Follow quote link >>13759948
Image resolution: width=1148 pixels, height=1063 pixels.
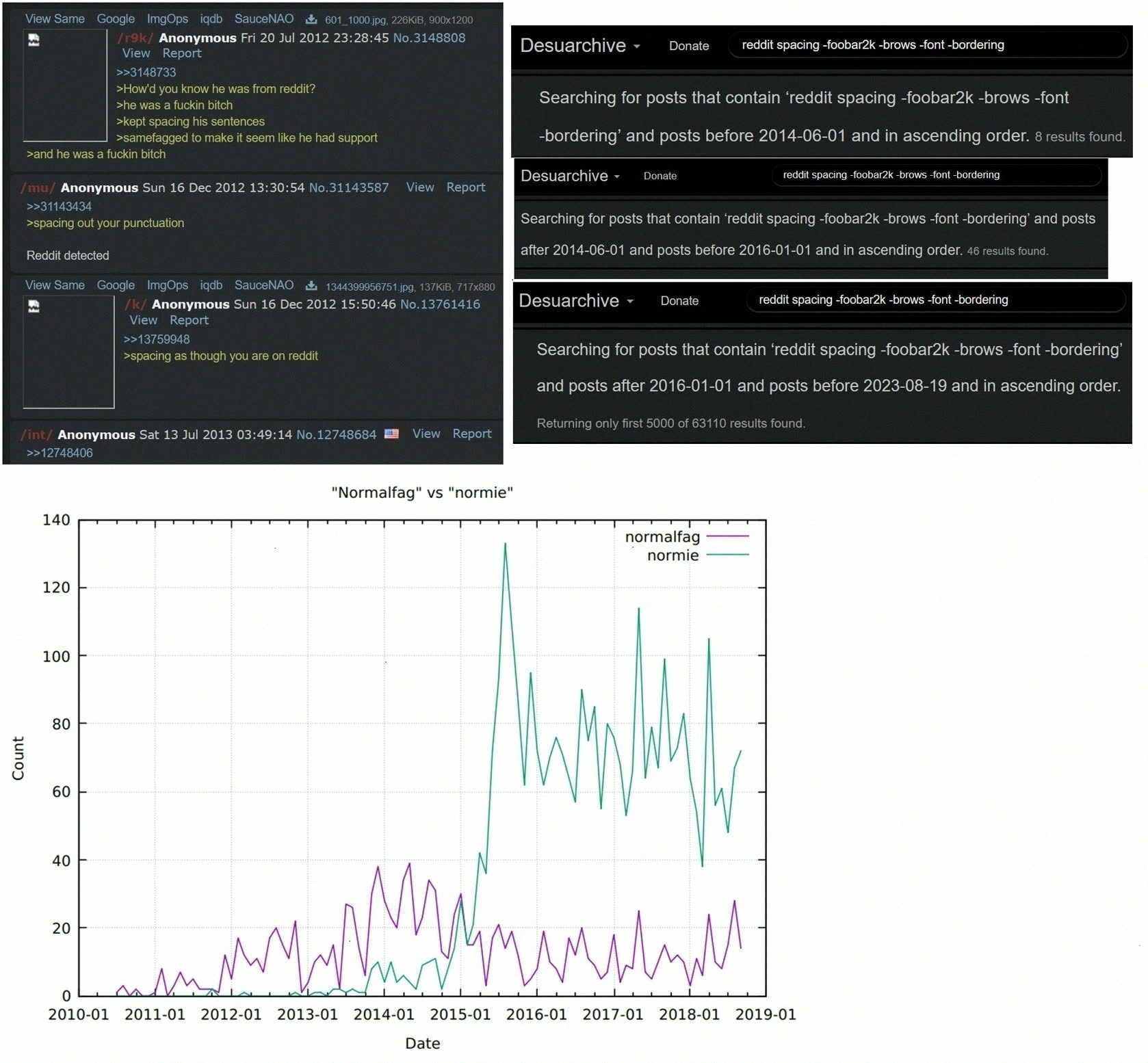click(x=157, y=339)
